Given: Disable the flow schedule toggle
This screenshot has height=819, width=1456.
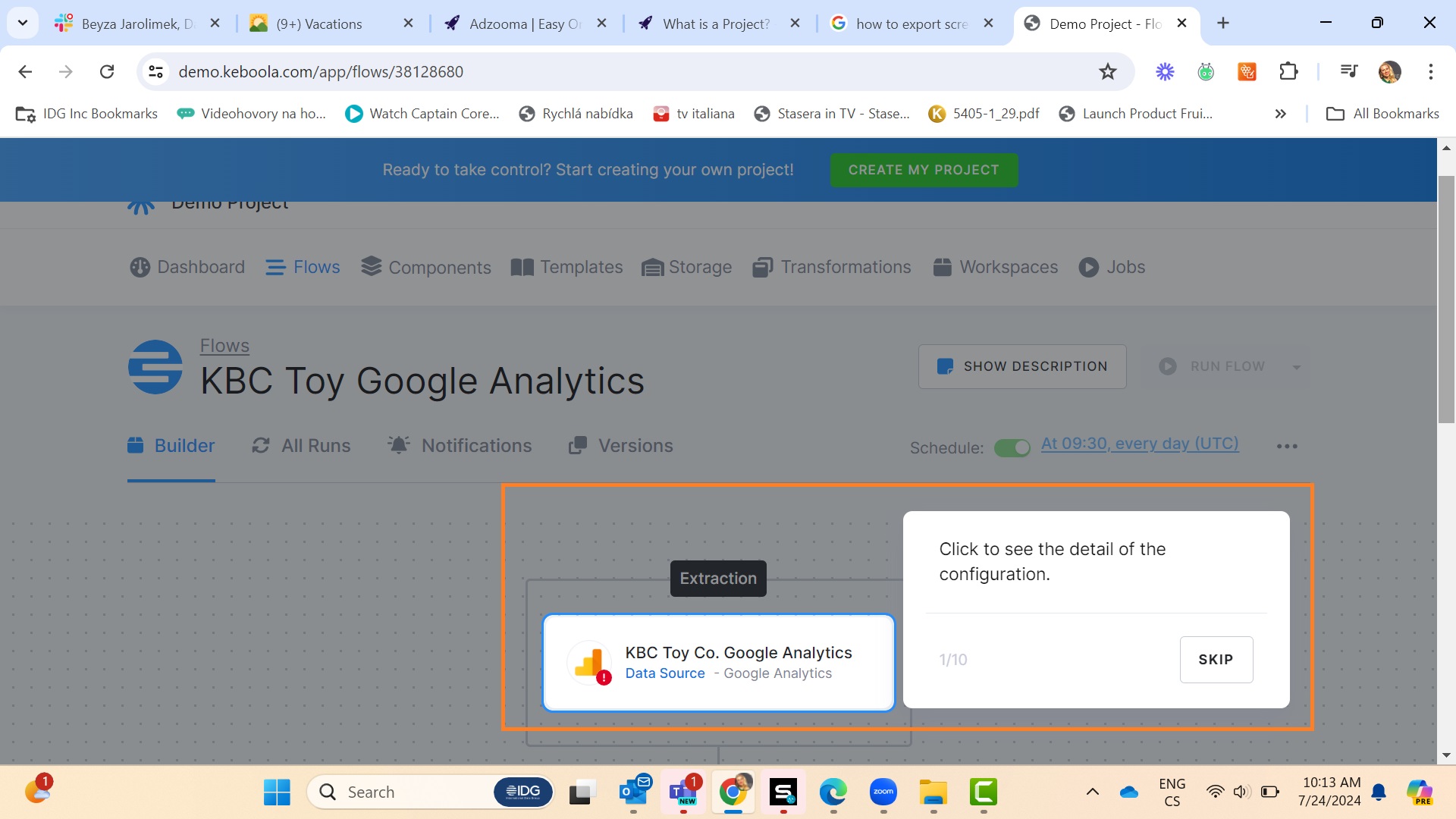Looking at the screenshot, I should click(1012, 447).
